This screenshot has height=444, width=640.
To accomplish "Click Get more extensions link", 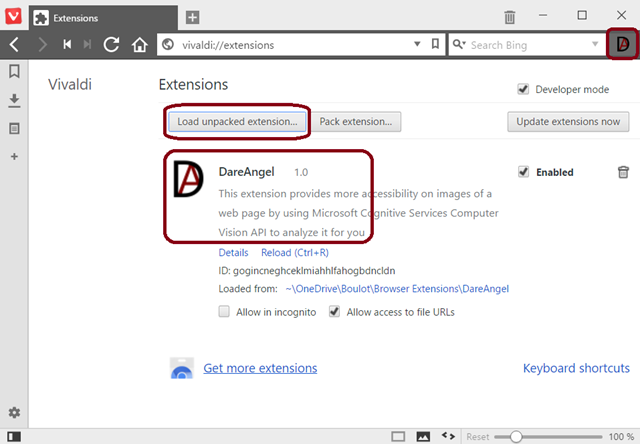I will point(260,368).
